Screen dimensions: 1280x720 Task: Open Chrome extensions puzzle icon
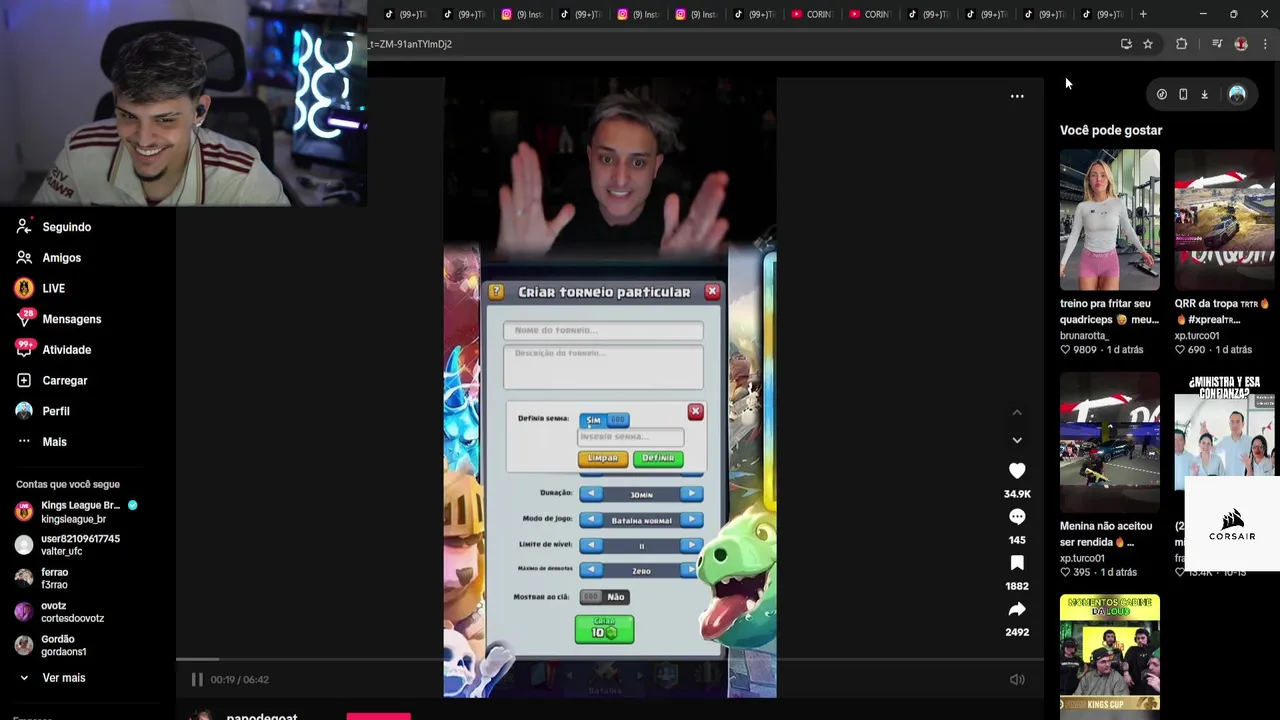(x=1182, y=44)
